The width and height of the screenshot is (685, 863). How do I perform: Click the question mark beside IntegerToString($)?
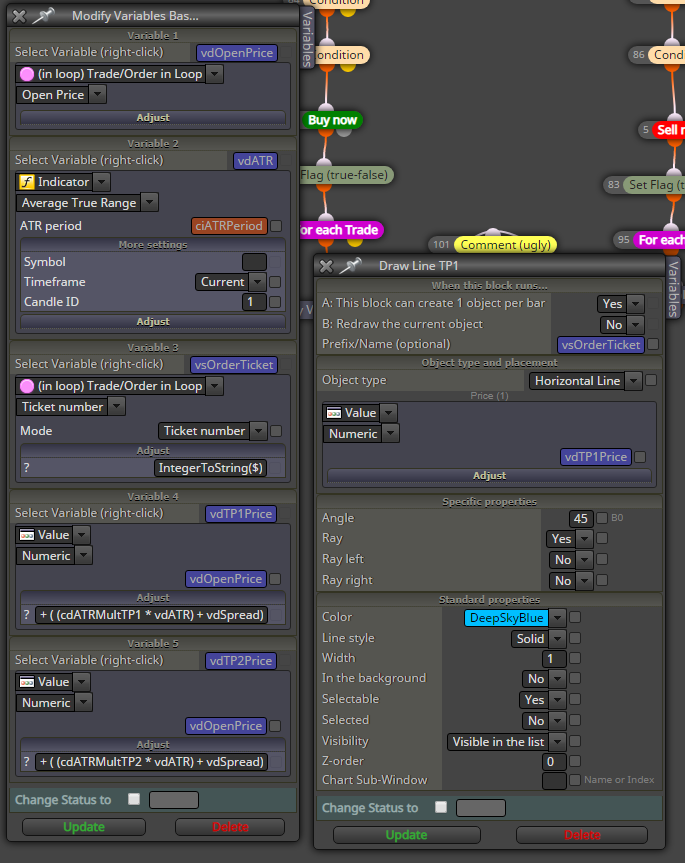[26, 468]
